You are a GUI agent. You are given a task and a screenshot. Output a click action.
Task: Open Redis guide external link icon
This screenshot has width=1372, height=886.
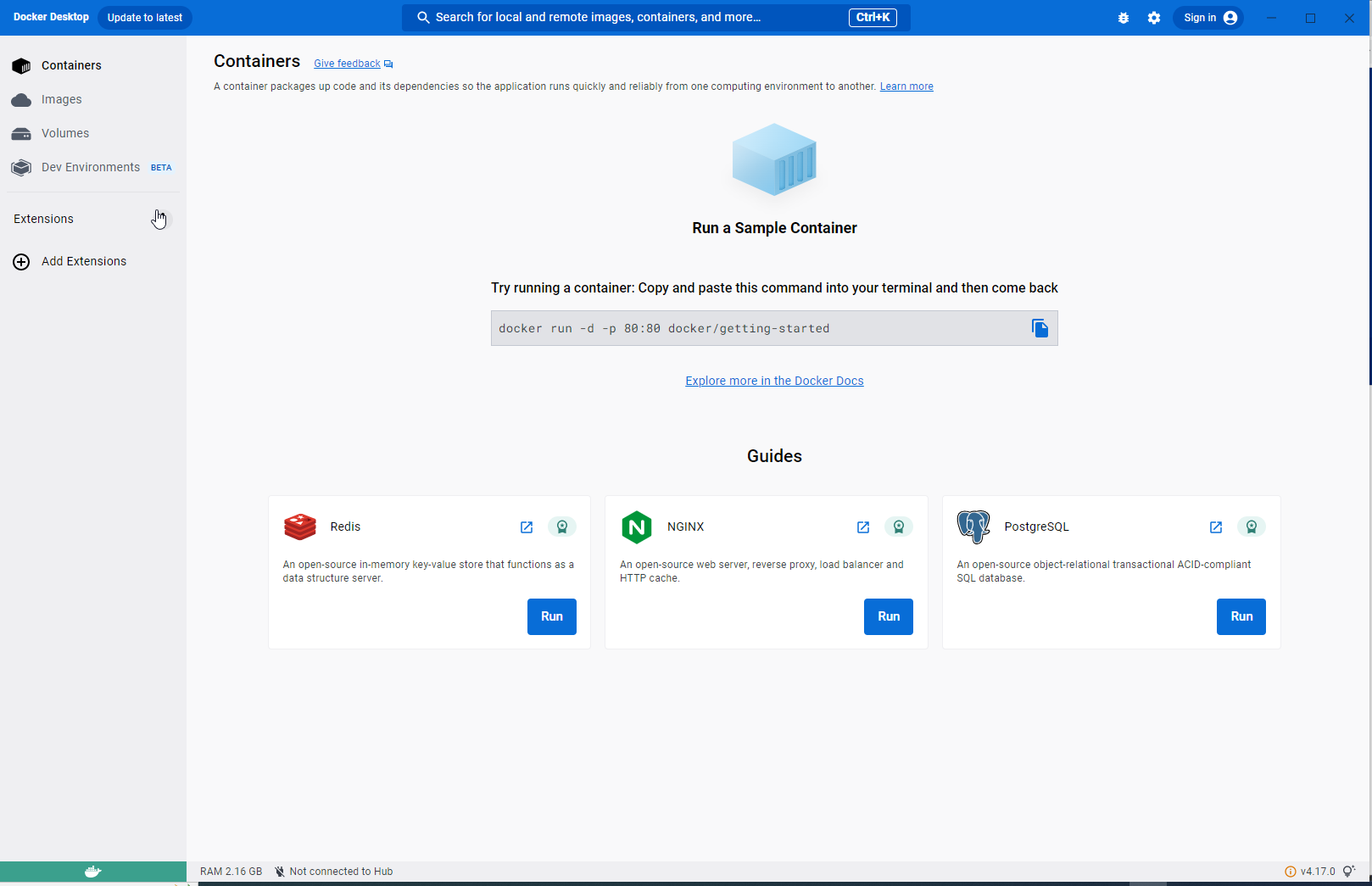tap(527, 527)
